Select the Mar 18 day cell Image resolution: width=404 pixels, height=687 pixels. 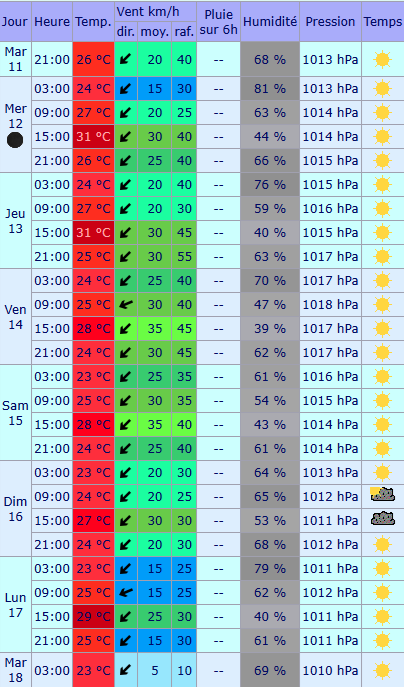click(x=15, y=670)
